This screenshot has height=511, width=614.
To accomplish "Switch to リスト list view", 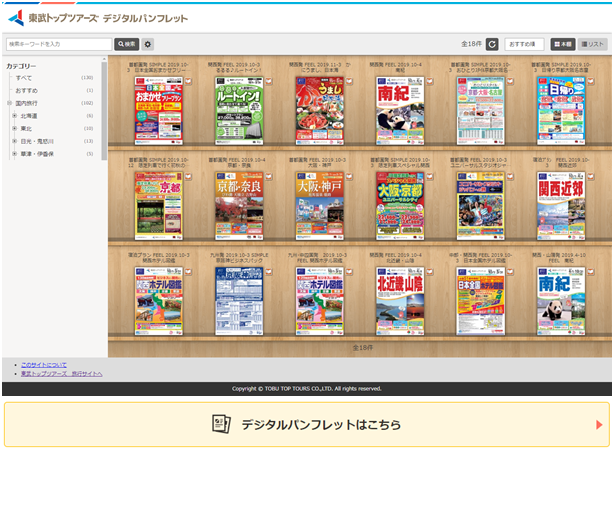I will point(592,44).
